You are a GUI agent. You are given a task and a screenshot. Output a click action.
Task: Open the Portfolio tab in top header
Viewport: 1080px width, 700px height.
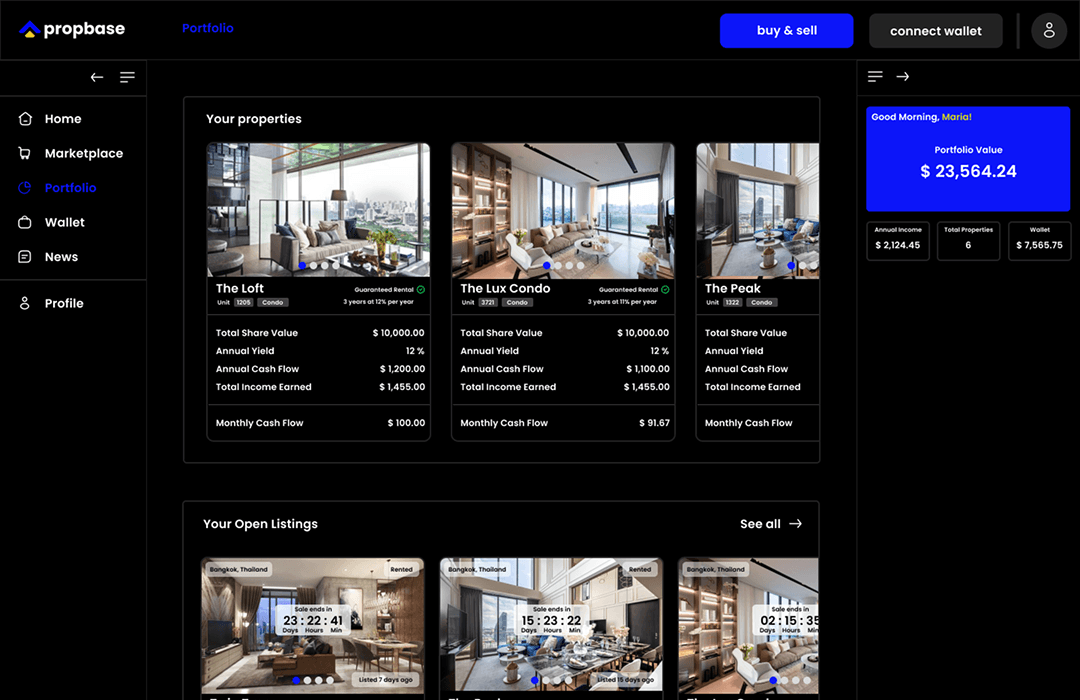[208, 28]
